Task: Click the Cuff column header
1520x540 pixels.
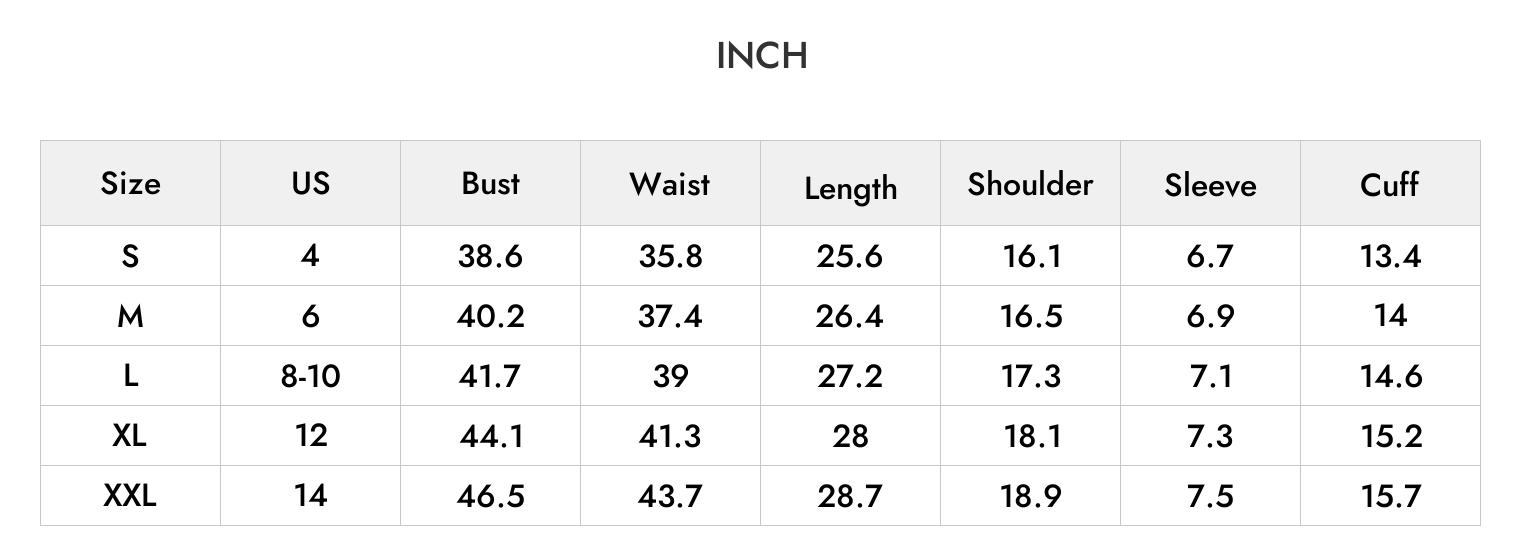Action: click(1390, 184)
